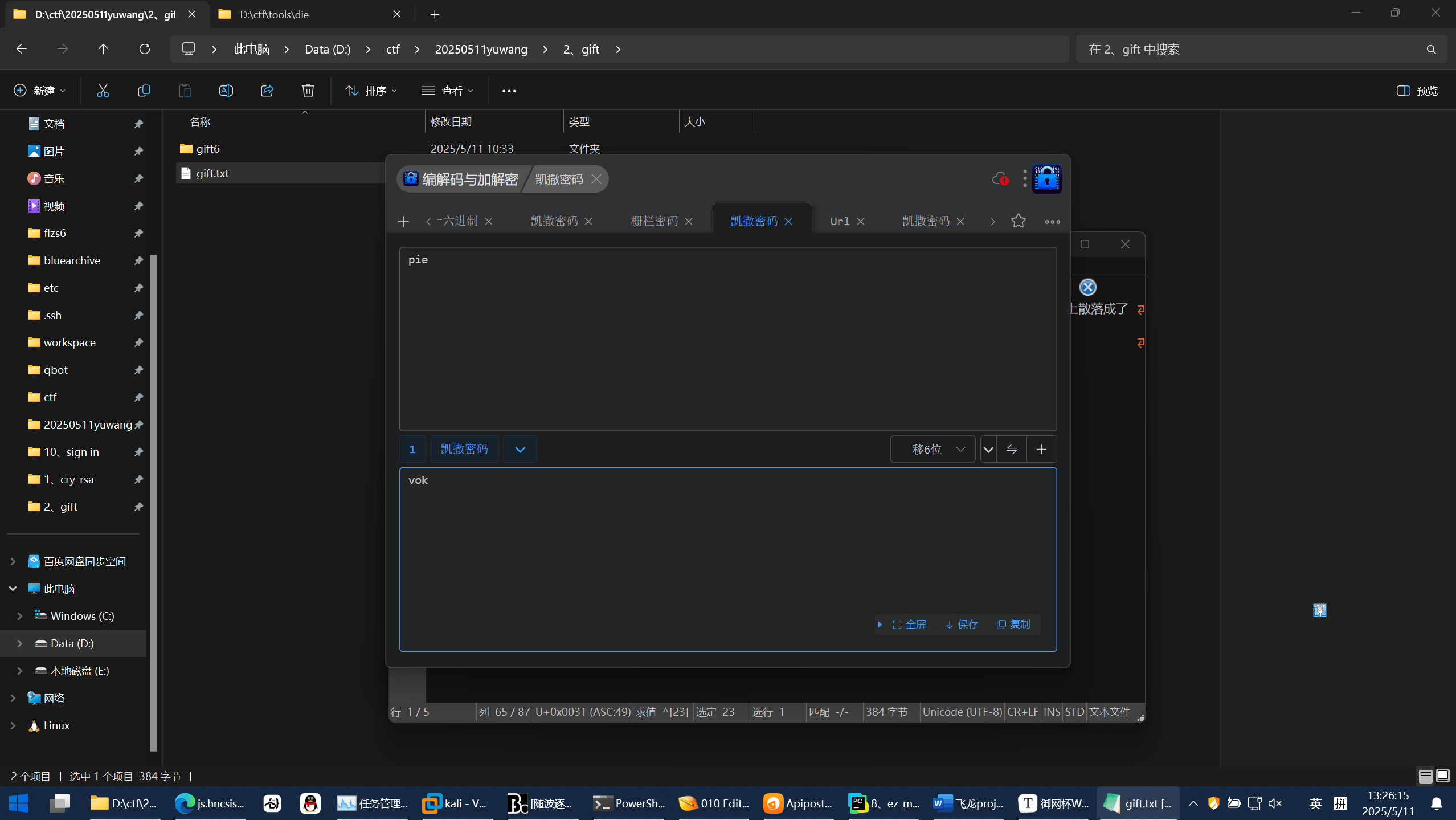Viewport: 1456px width, 820px height.
Task: Switch to the 栅栏密码 tab
Action: coord(654,221)
